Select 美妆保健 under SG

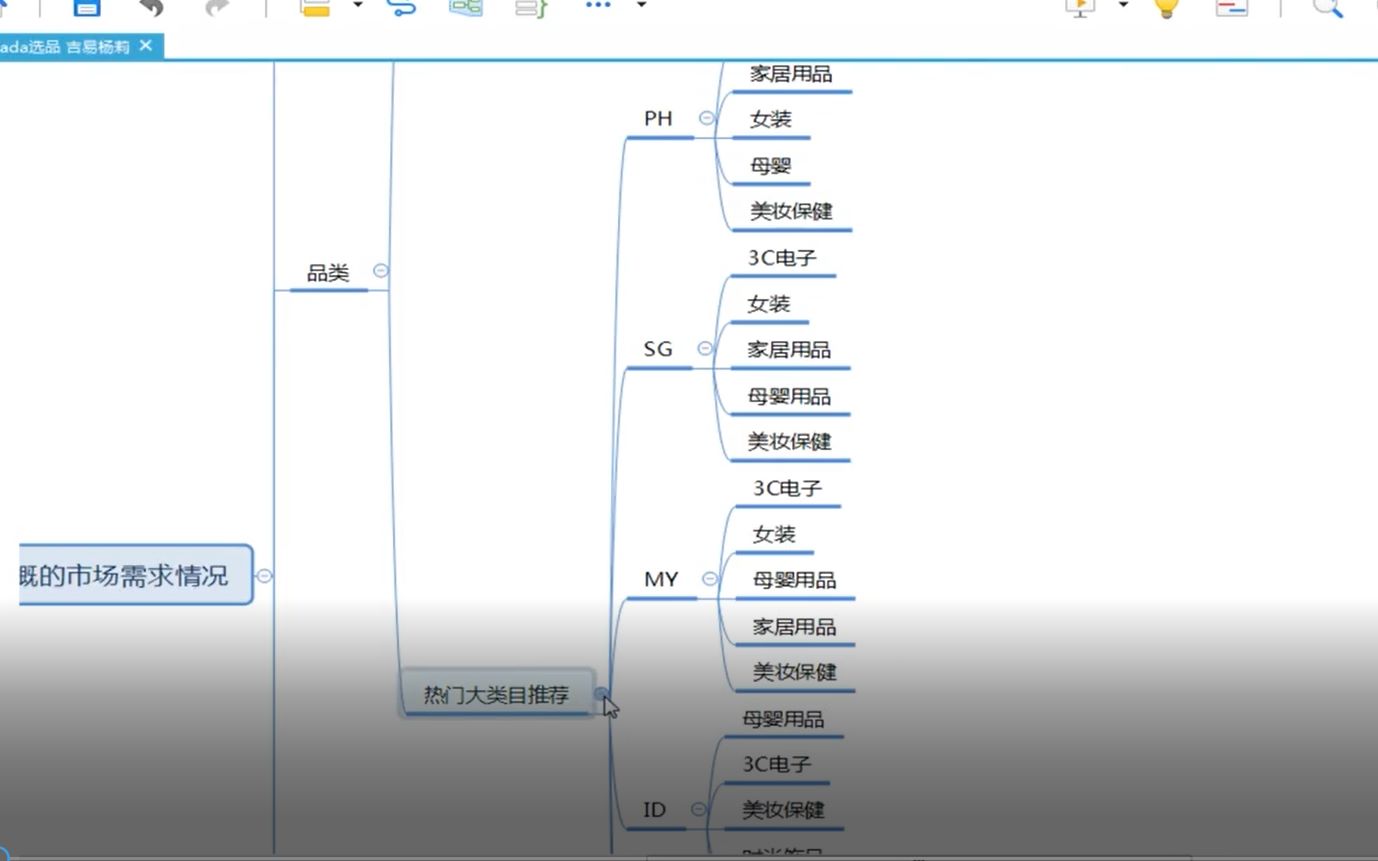point(789,442)
